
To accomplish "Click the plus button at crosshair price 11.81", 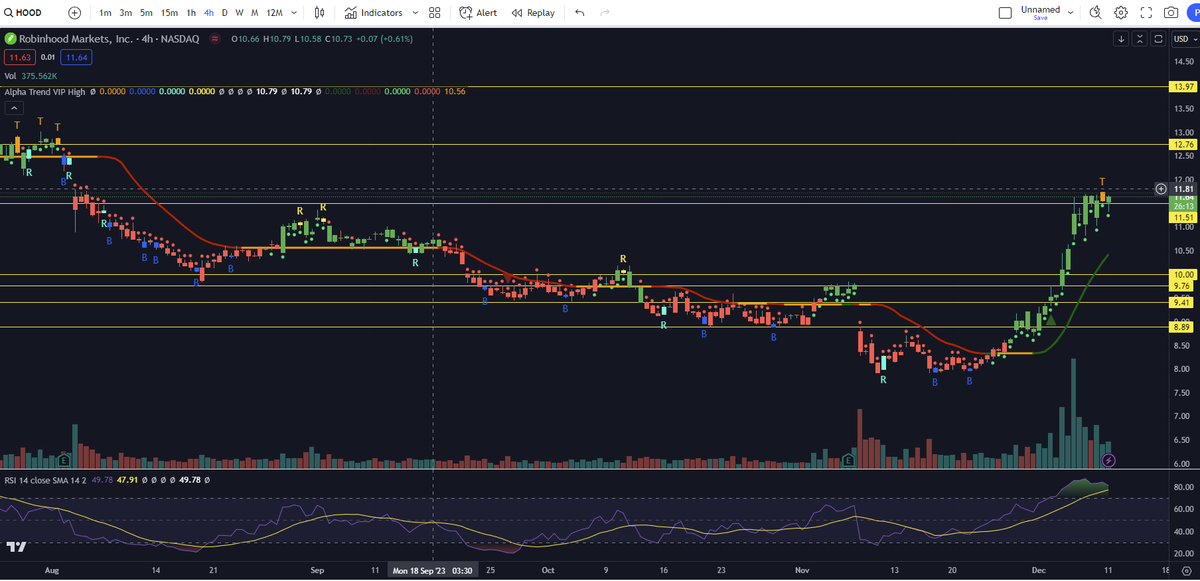I will [x=1160, y=188].
